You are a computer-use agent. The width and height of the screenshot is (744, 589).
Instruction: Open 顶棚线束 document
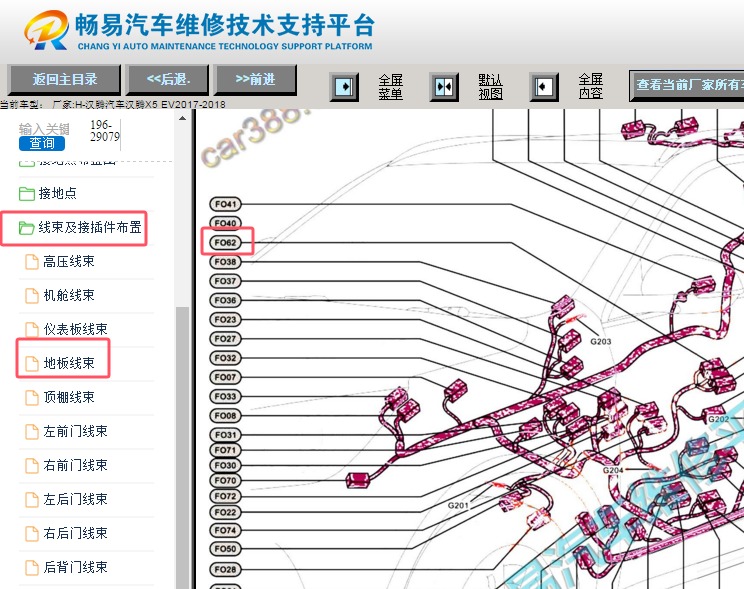coord(69,397)
